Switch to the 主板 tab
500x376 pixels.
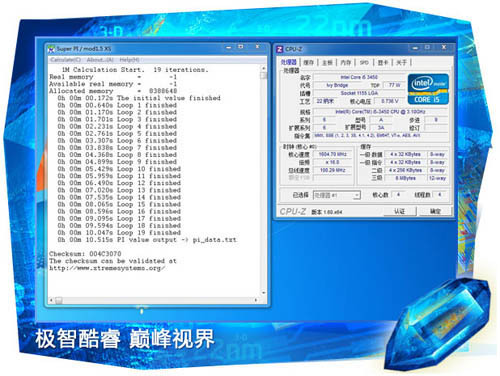click(x=327, y=62)
